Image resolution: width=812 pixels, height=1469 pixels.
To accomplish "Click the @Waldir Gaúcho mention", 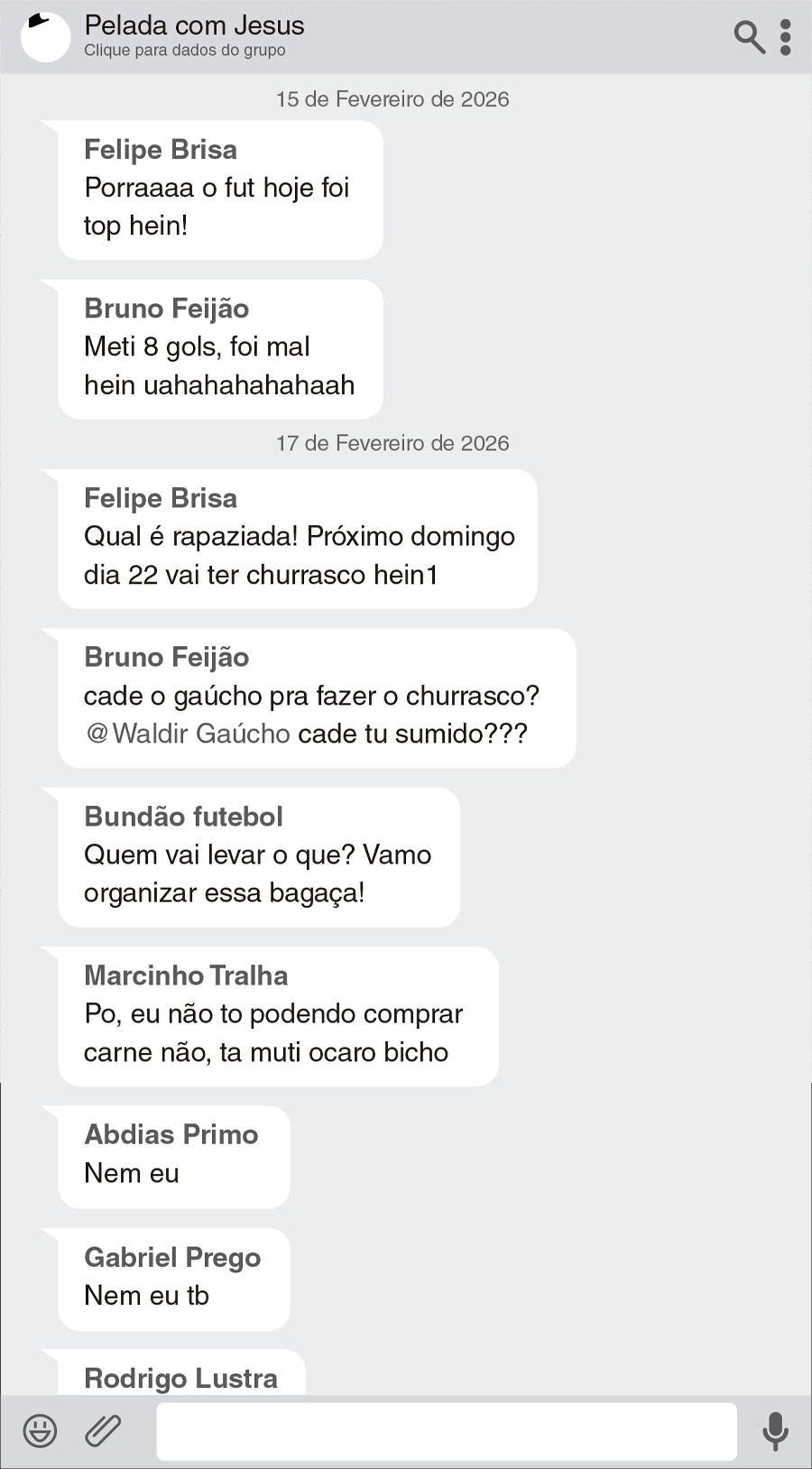I will [x=189, y=734].
